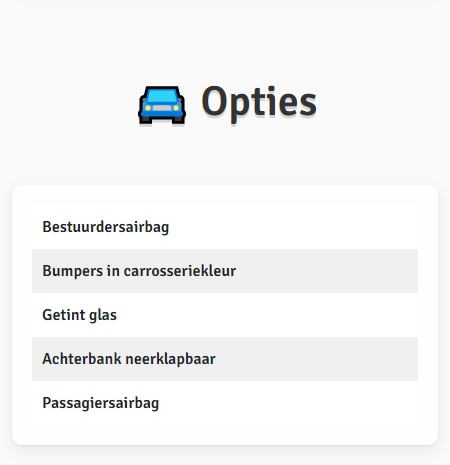Click the word "neerklapbaar"
This screenshot has height=465, width=450.
[171, 359]
